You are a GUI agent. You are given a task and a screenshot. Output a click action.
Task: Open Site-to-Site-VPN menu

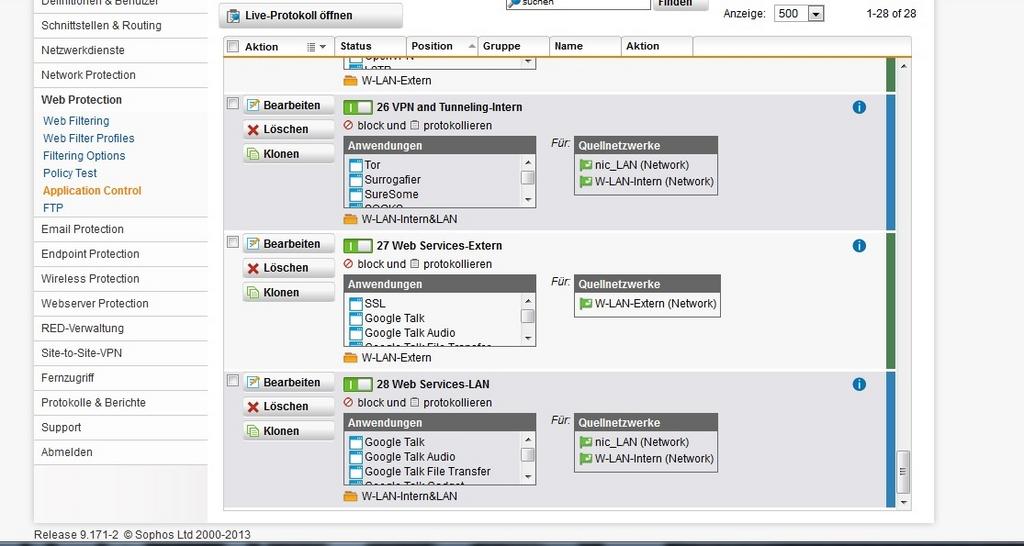tap(121, 353)
